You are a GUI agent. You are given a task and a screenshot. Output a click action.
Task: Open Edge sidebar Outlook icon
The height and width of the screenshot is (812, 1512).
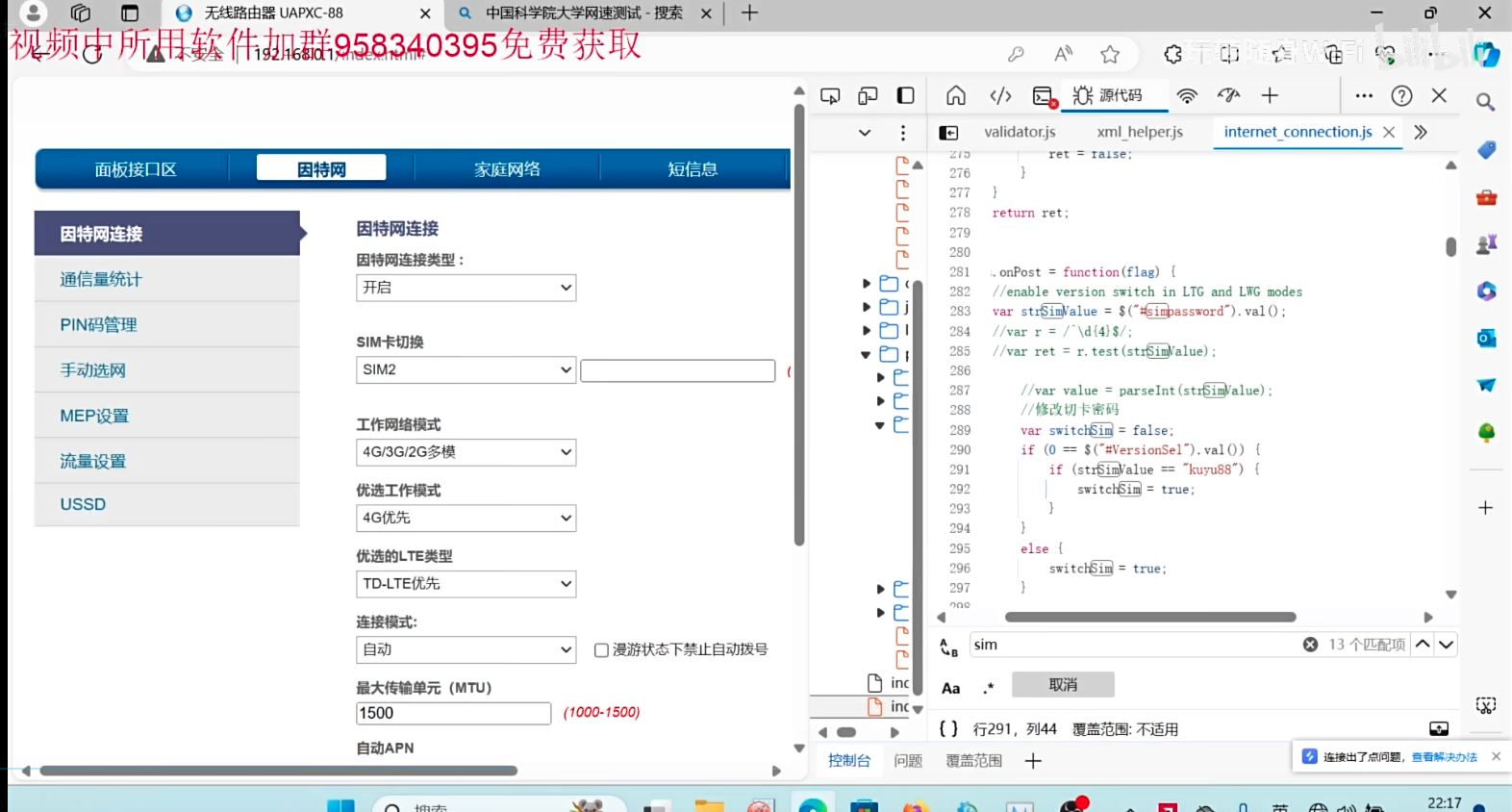tap(1486, 338)
